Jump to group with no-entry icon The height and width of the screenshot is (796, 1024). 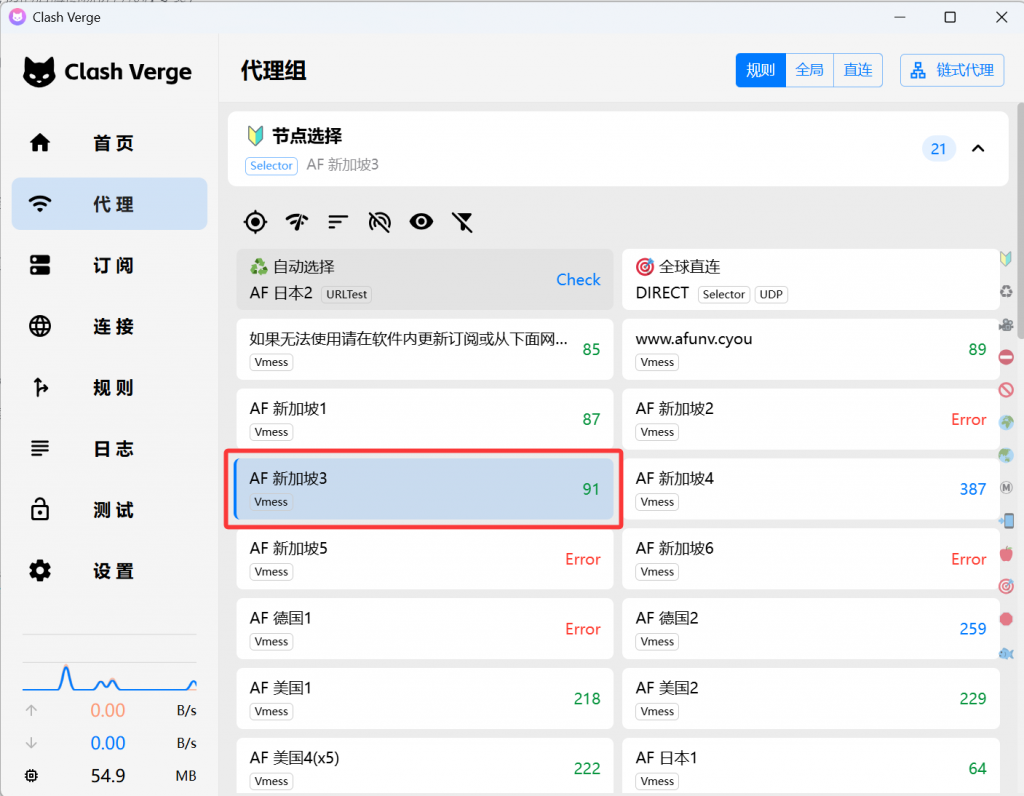1006,357
